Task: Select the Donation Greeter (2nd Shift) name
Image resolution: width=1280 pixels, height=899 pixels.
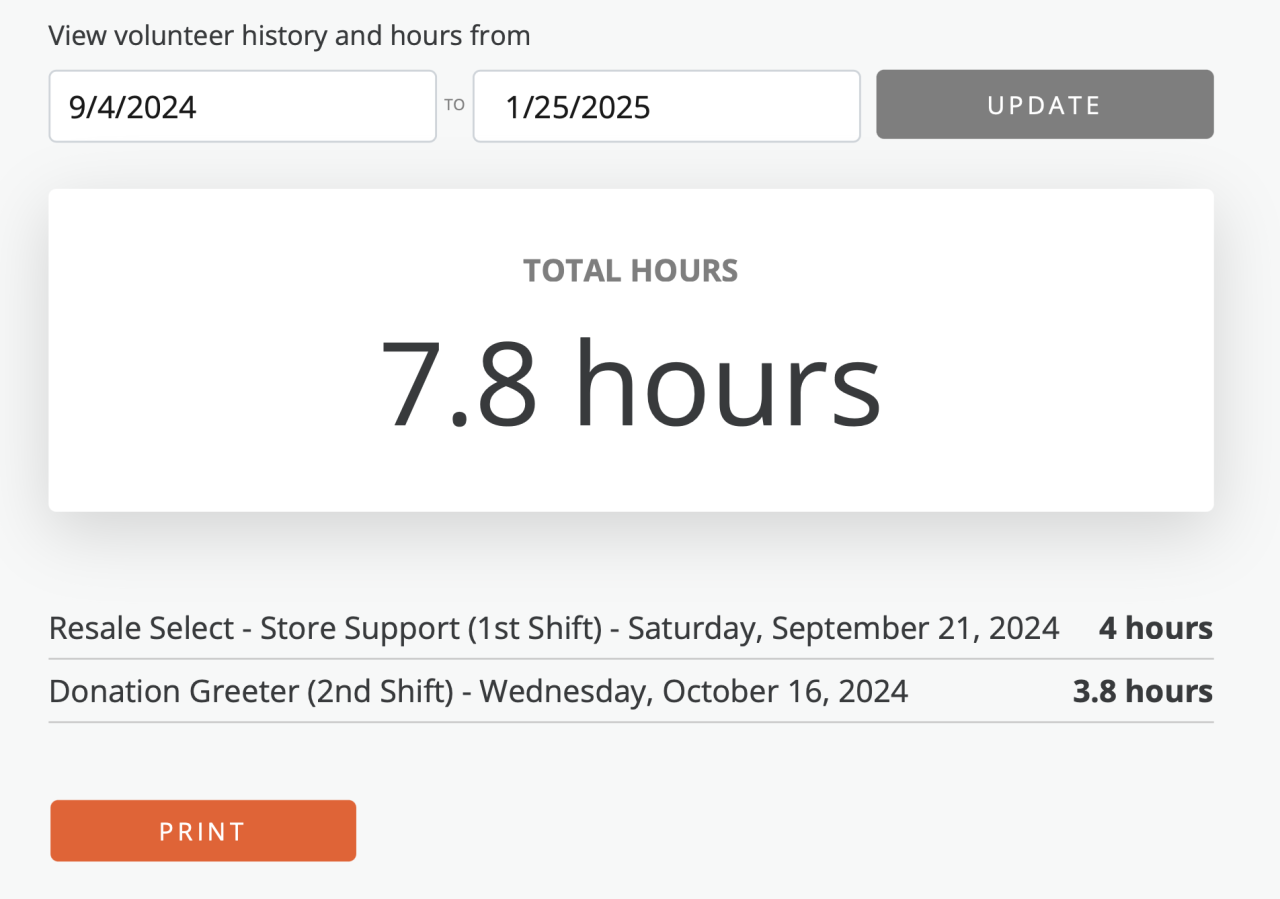Action: click(x=251, y=691)
